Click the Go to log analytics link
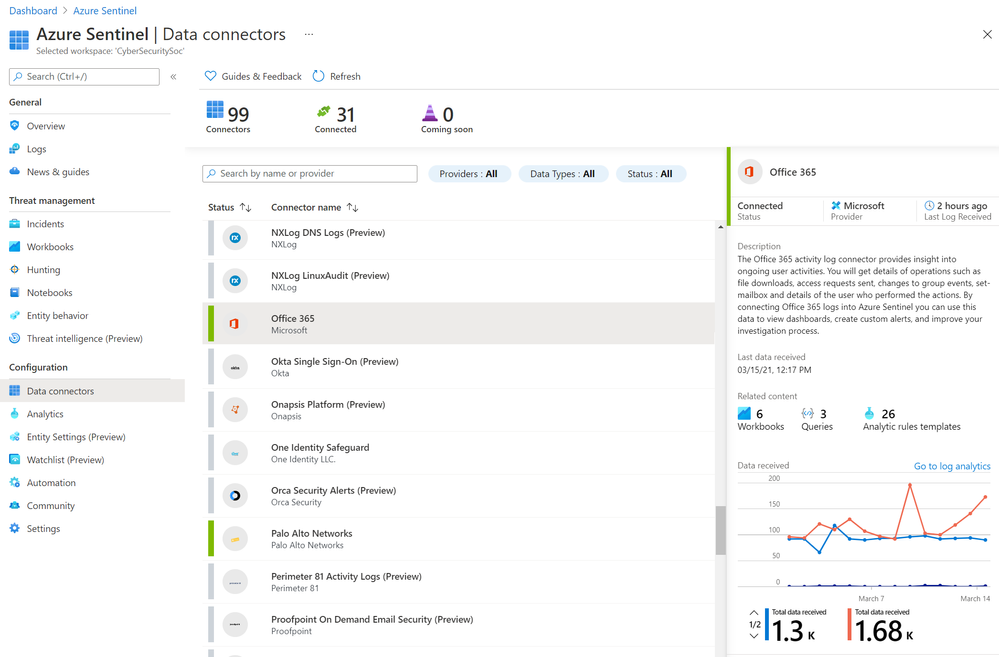 (x=951, y=466)
